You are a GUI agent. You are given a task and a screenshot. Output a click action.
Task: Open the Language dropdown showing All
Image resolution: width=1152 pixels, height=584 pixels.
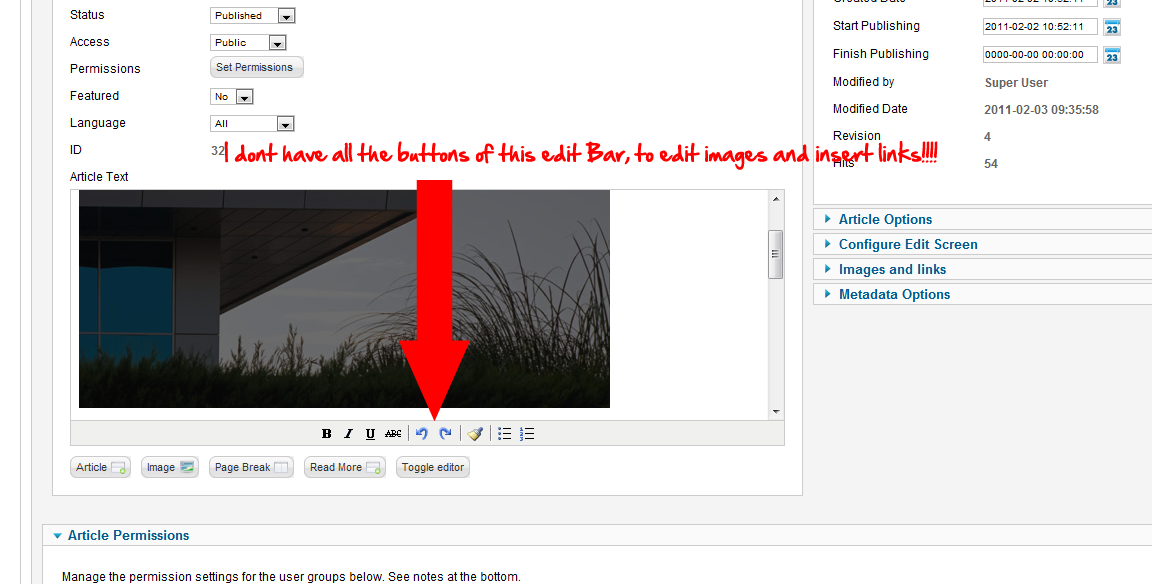click(252, 123)
